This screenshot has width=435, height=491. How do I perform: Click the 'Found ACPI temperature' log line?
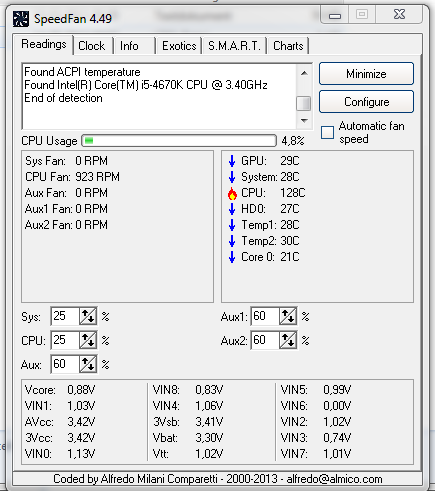click(82, 72)
